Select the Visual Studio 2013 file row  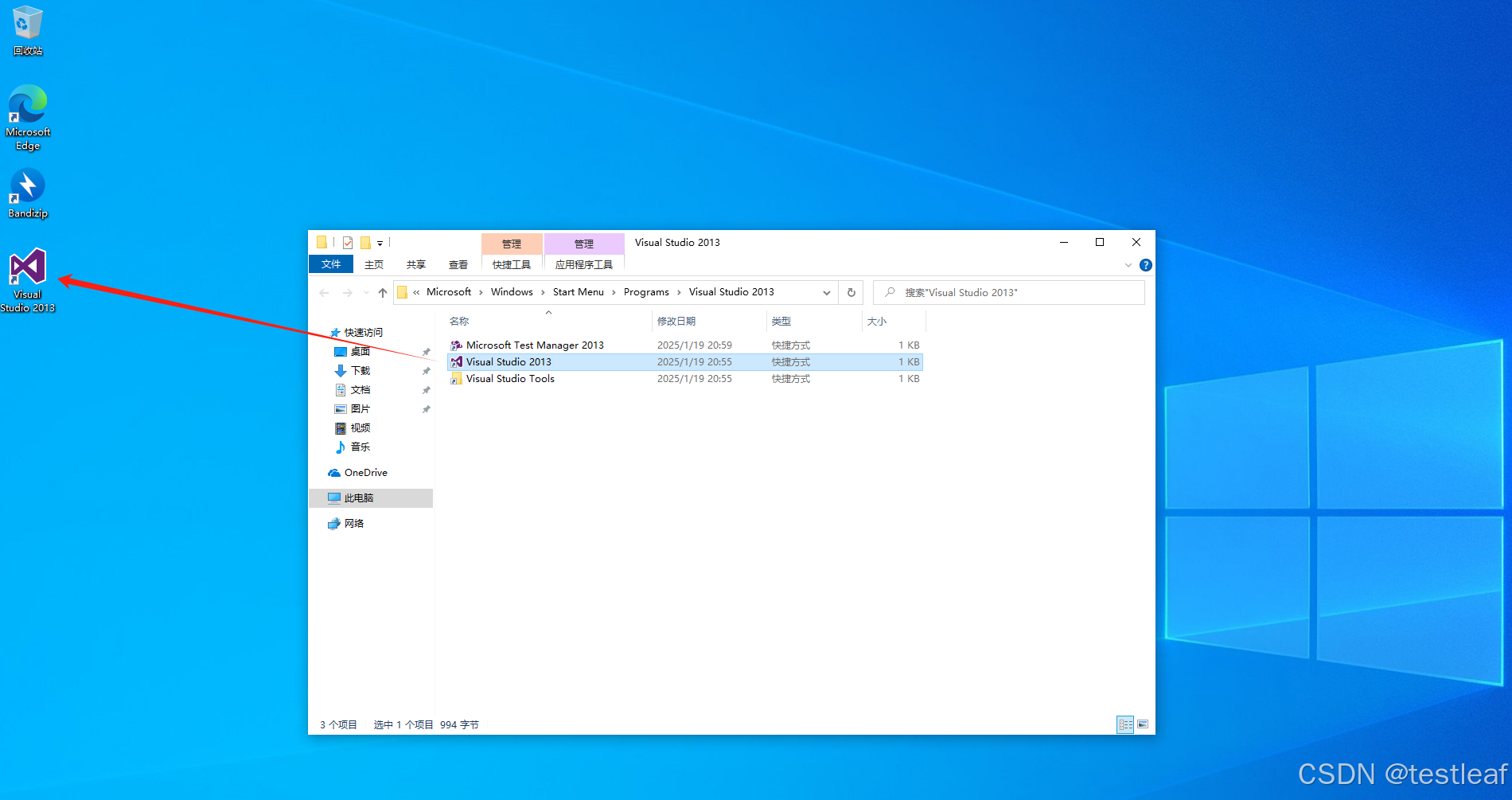point(685,362)
